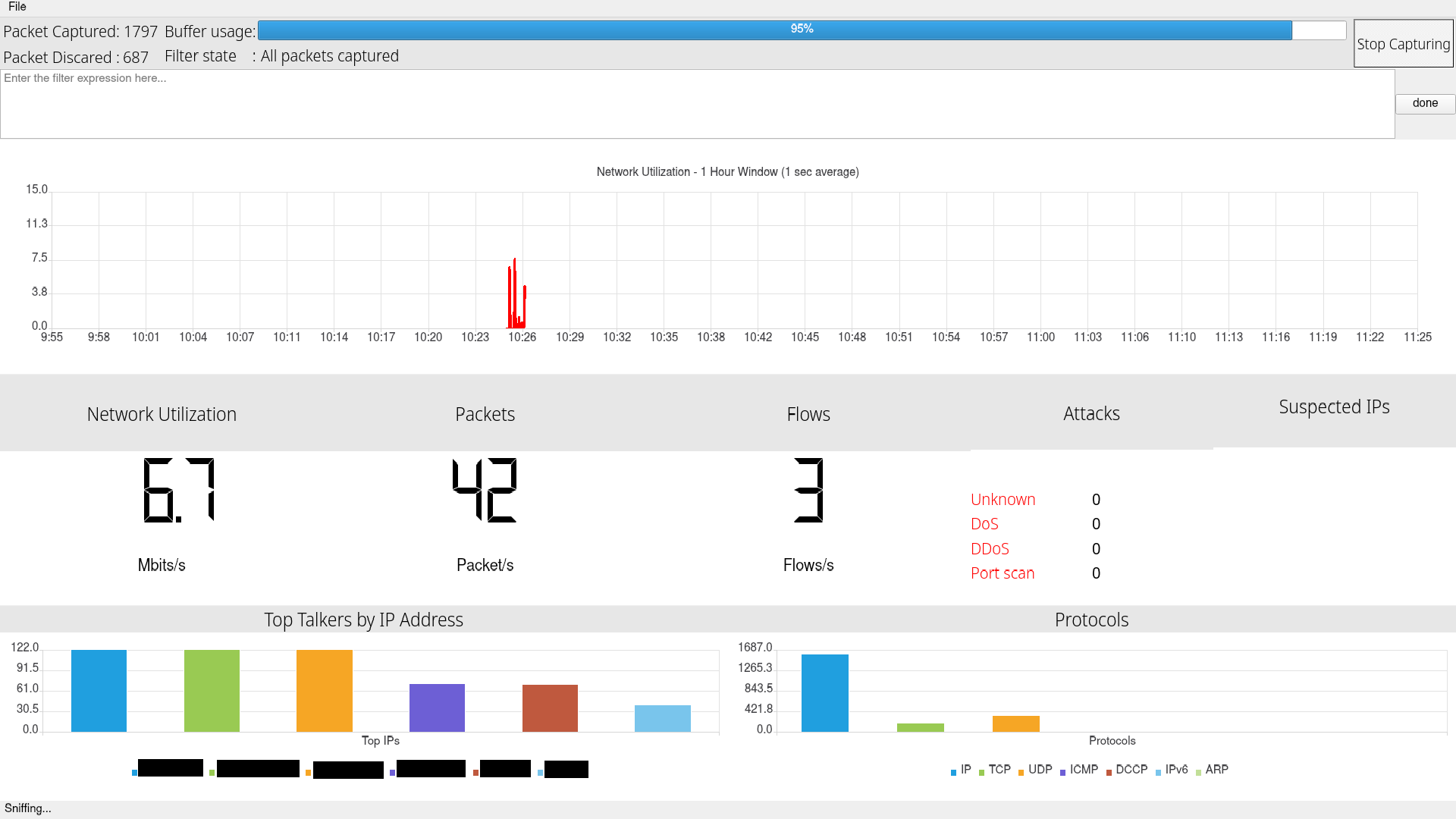Click the All packets captured filter state
Image resolution: width=1456 pixels, height=819 pixels.
click(x=329, y=56)
